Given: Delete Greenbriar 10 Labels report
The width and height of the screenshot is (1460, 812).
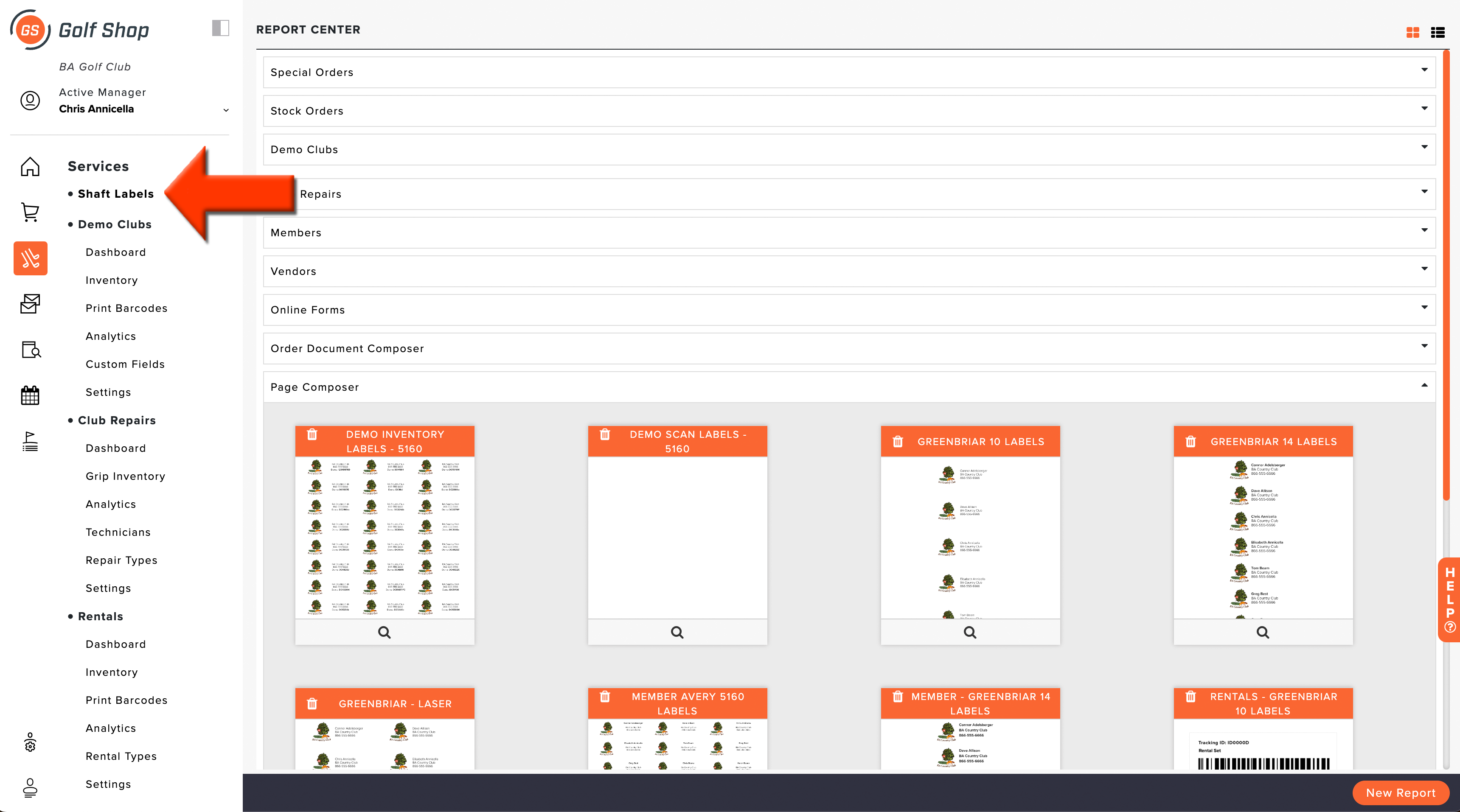Looking at the screenshot, I should (x=898, y=441).
